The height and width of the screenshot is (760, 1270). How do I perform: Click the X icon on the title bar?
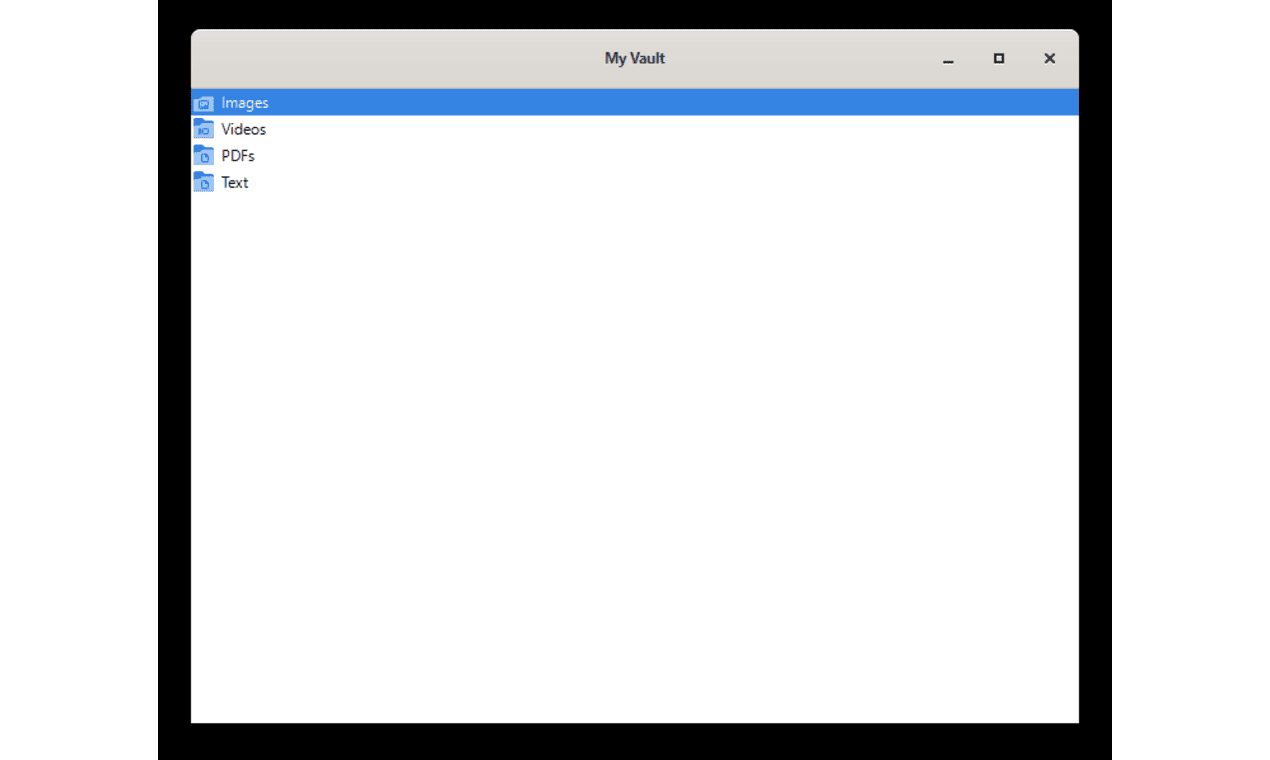[1049, 58]
